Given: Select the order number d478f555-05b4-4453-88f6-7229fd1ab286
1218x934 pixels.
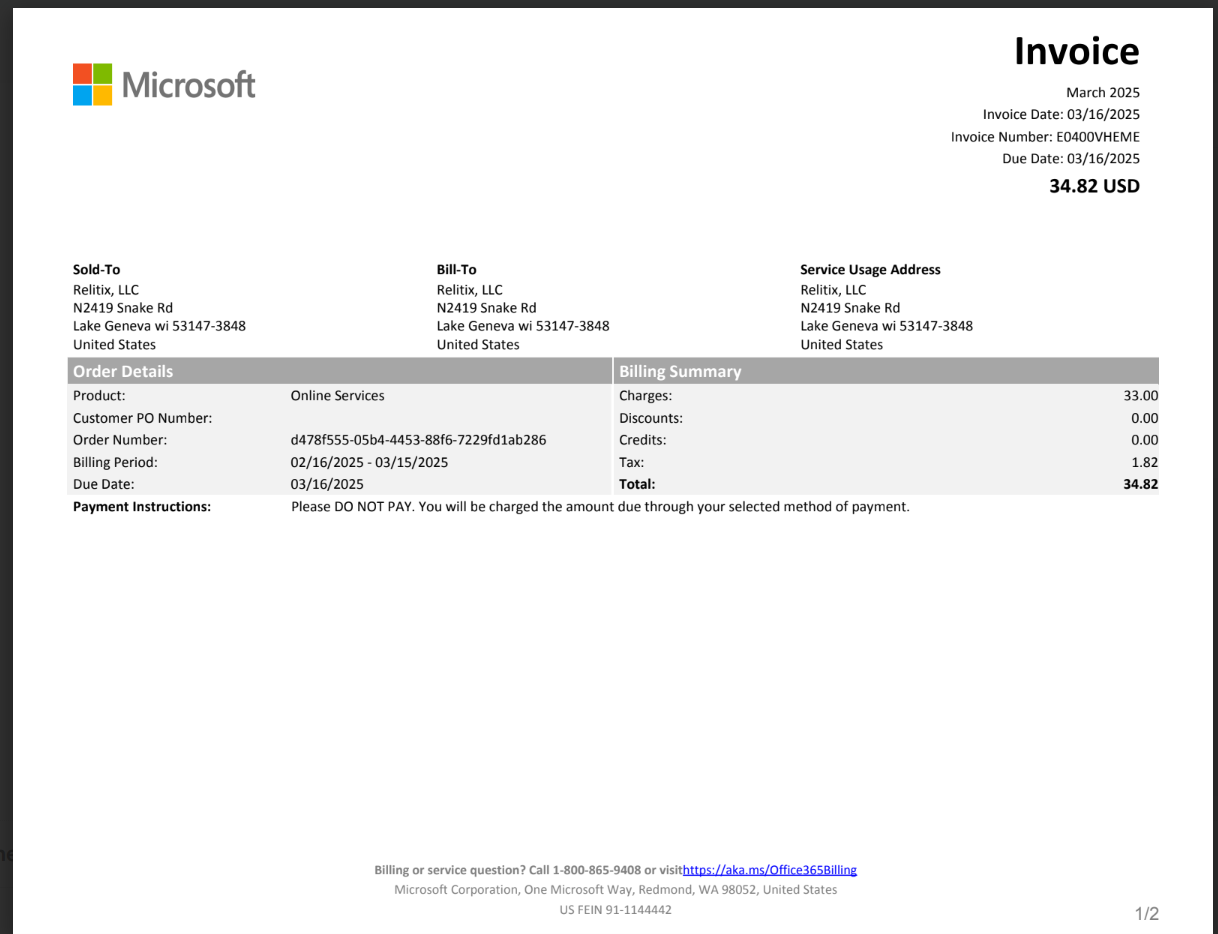Looking at the screenshot, I should [418, 440].
